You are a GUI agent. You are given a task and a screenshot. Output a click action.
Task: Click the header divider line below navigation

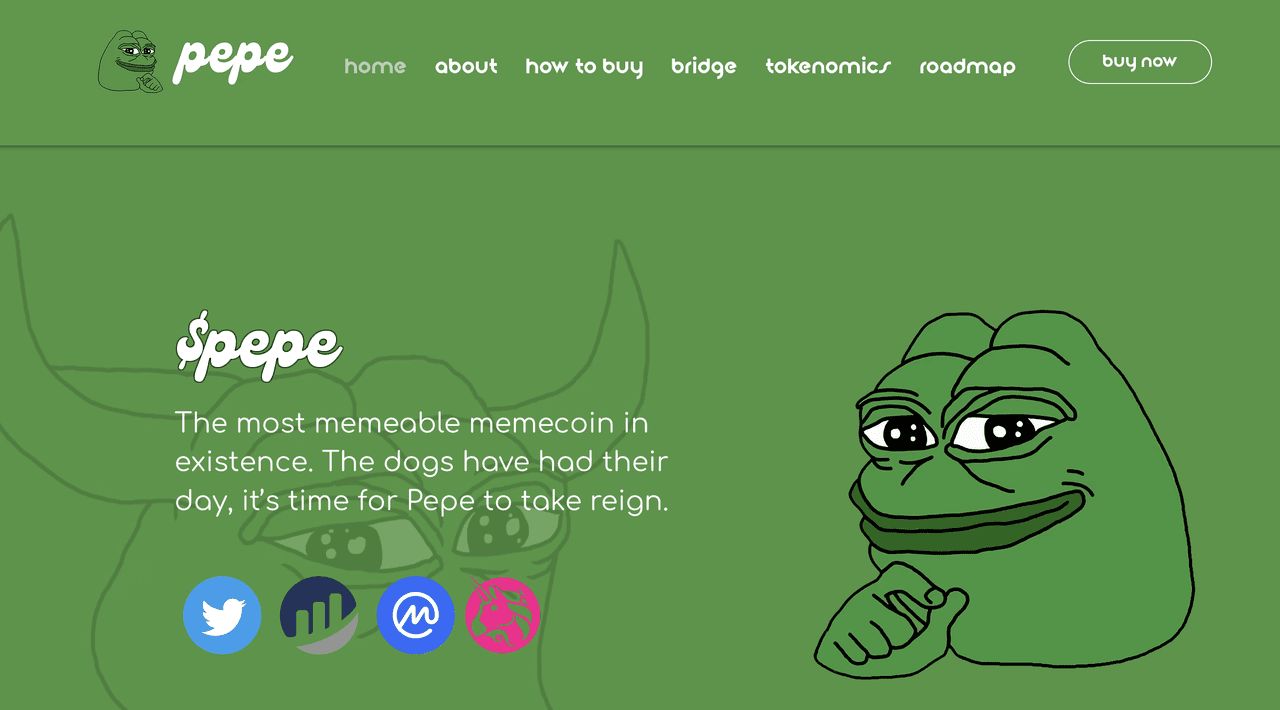point(640,146)
